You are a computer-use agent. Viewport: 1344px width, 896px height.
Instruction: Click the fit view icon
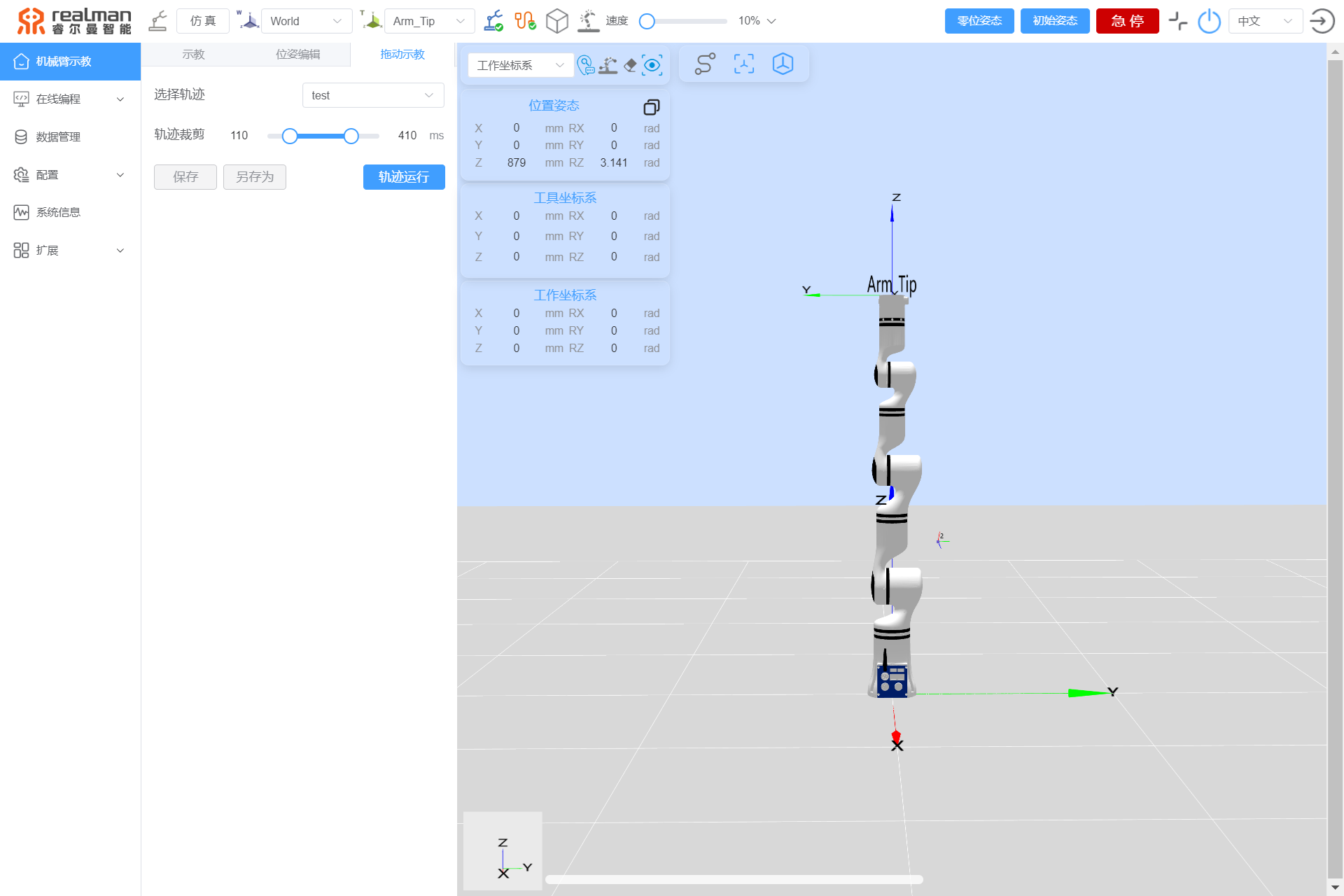pyautogui.click(x=743, y=64)
